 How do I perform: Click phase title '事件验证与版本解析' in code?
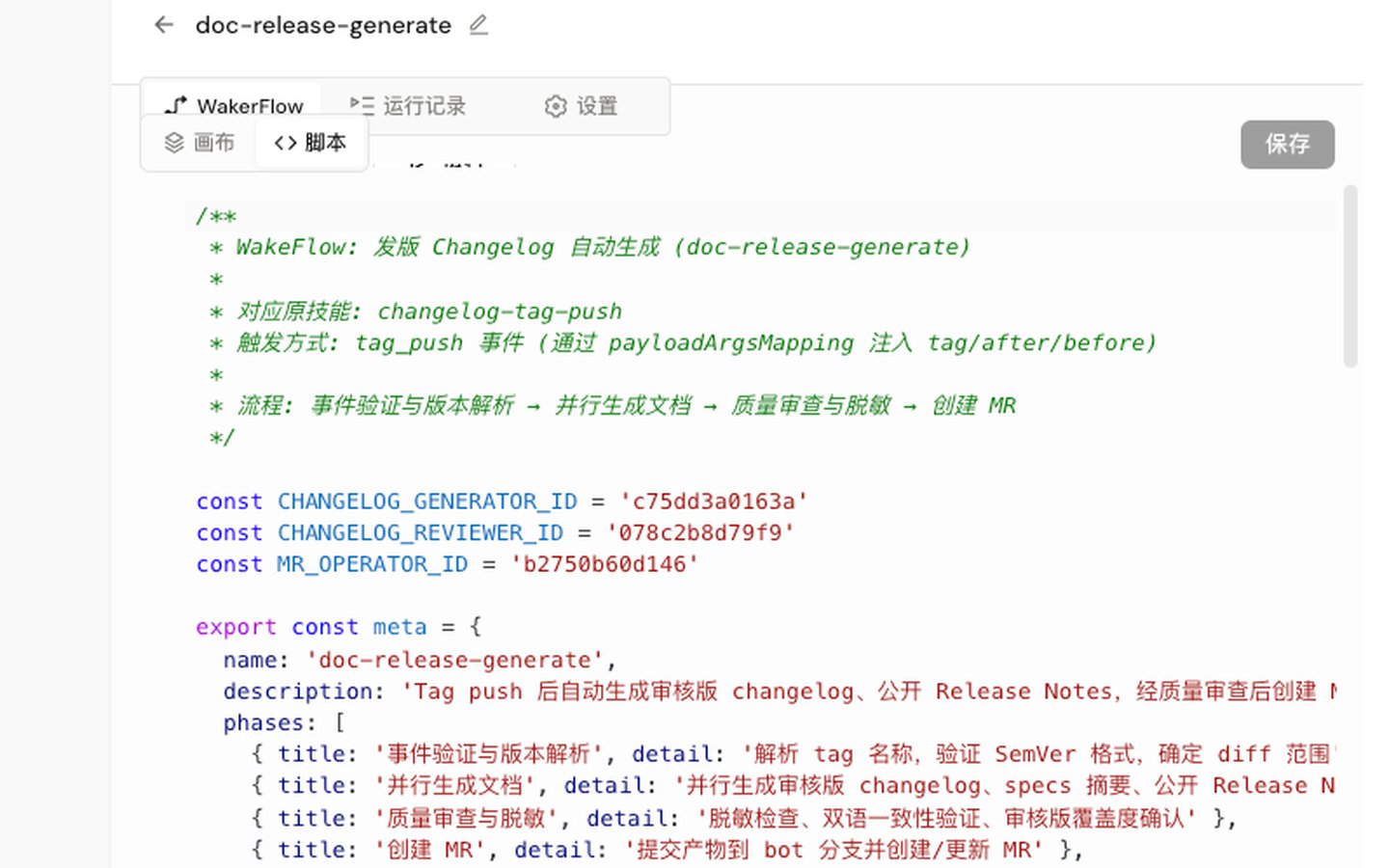coord(489,754)
